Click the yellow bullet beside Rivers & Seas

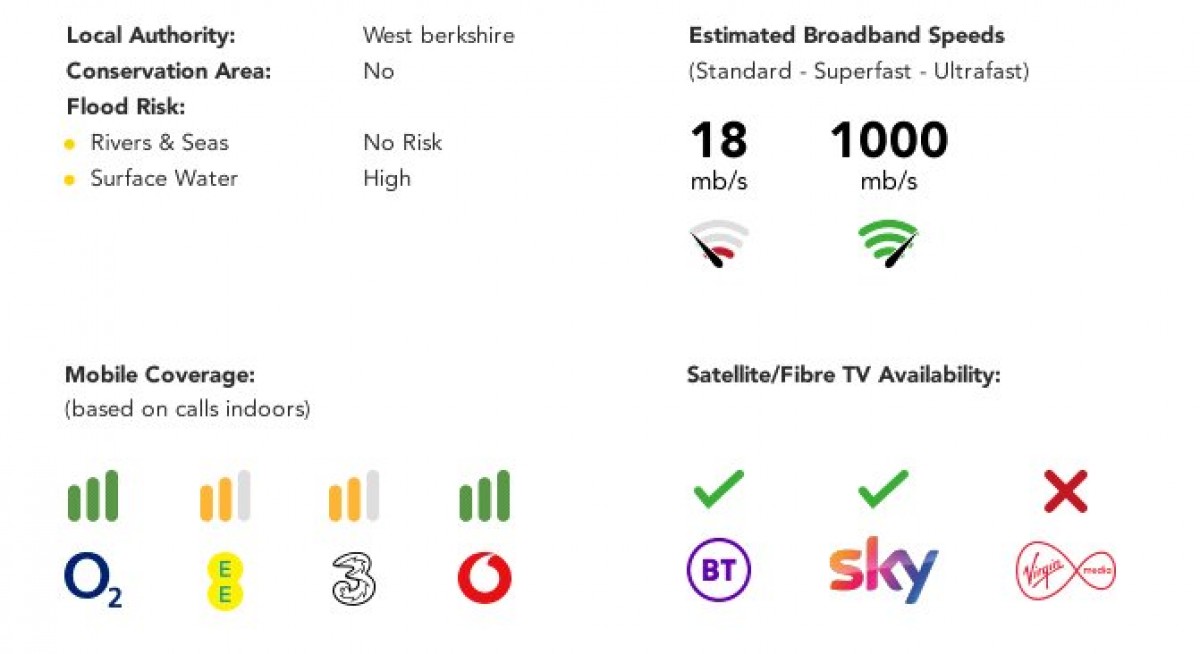(69, 144)
